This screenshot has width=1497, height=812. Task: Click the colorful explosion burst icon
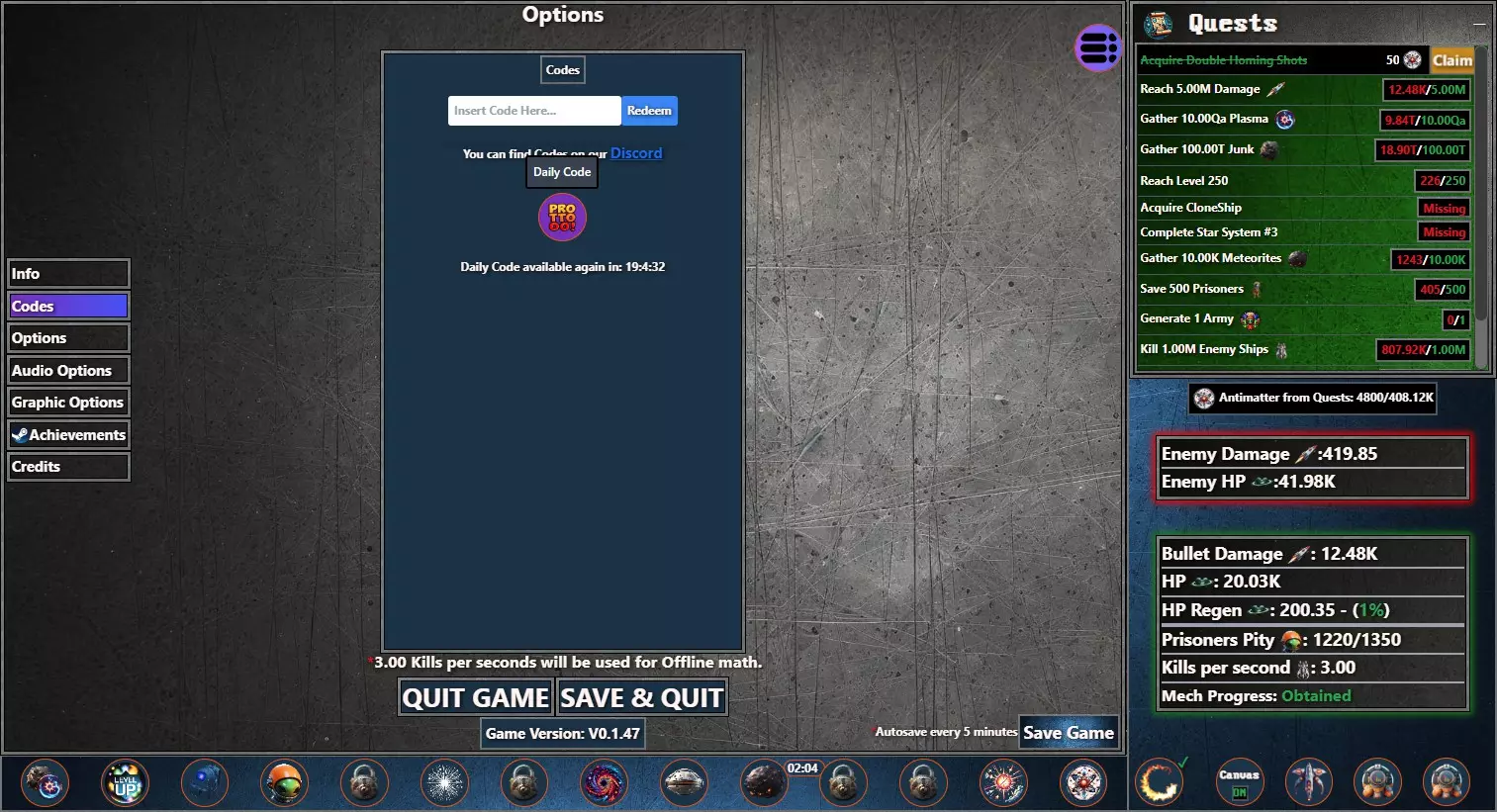coord(1003,783)
